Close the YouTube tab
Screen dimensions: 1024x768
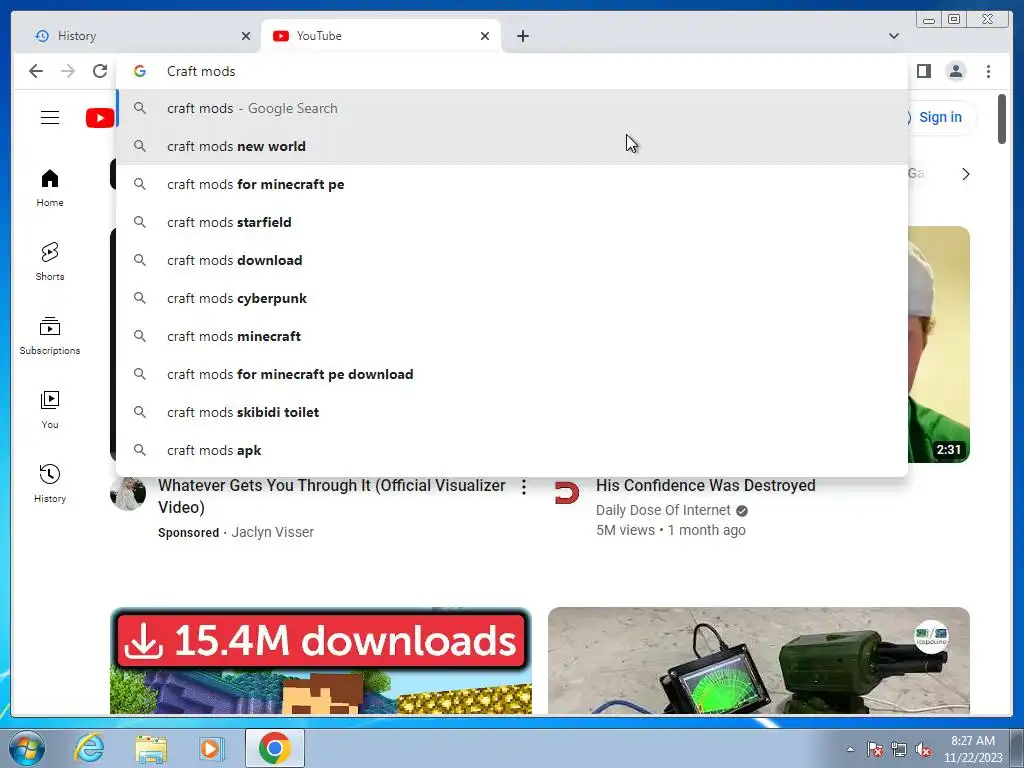tap(485, 36)
